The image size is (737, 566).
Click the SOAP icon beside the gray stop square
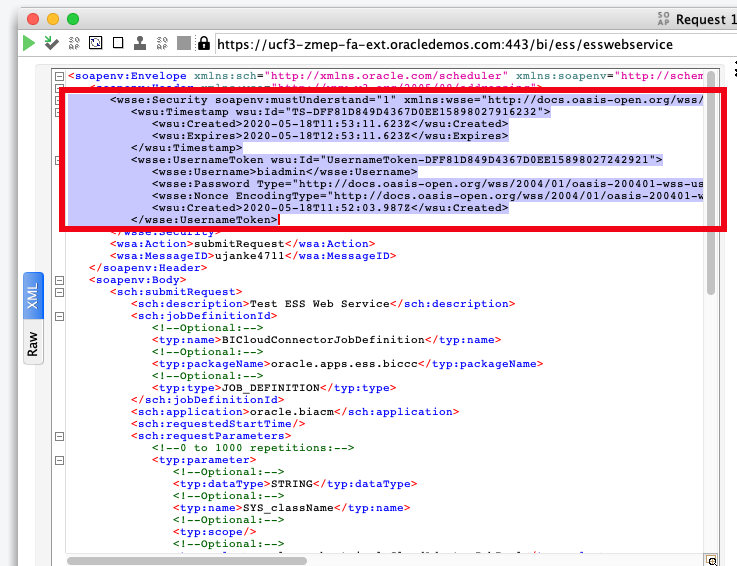coord(162,43)
